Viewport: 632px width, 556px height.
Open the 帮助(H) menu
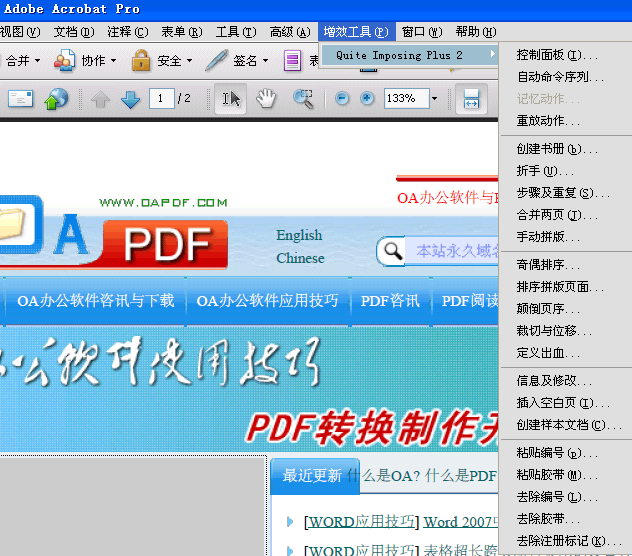[x=476, y=32]
